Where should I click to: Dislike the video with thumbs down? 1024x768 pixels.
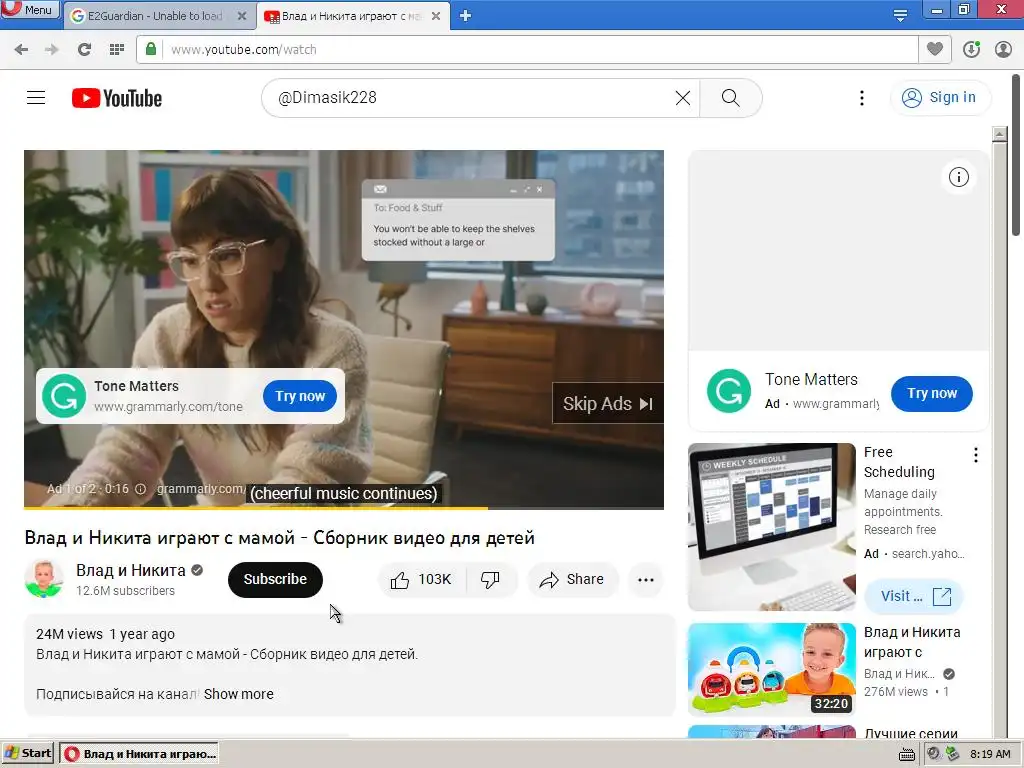click(x=490, y=579)
